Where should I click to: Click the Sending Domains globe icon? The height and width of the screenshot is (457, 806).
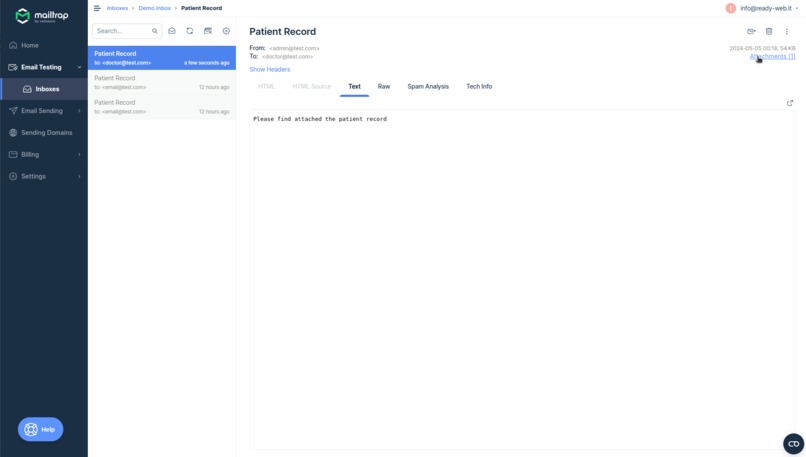click(x=13, y=133)
